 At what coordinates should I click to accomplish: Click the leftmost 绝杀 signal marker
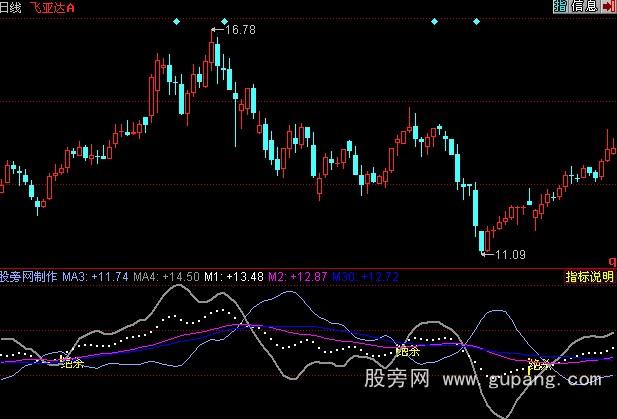coord(72,362)
